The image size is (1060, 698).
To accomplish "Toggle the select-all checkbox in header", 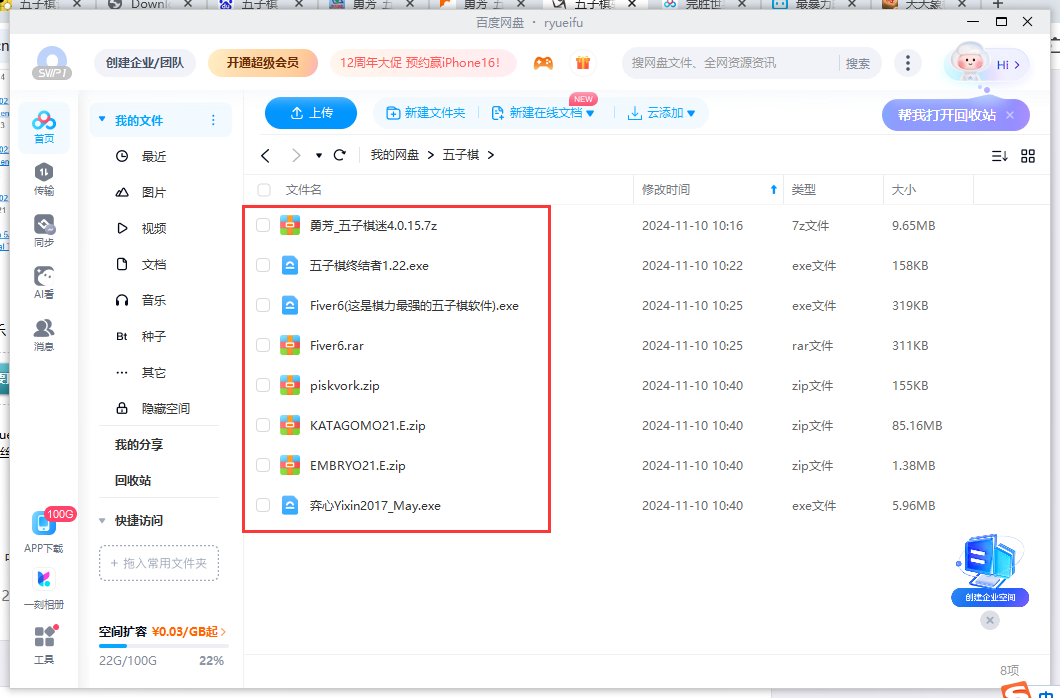I will click(264, 190).
